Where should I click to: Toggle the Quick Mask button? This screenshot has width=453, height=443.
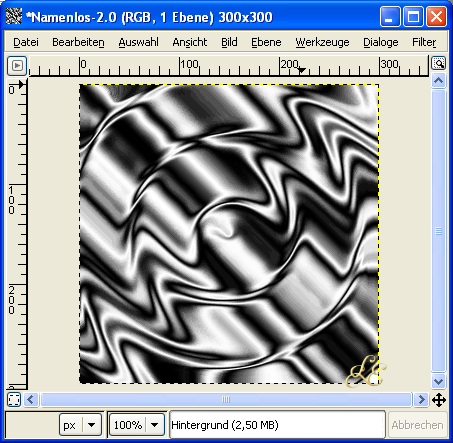pos(14,399)
